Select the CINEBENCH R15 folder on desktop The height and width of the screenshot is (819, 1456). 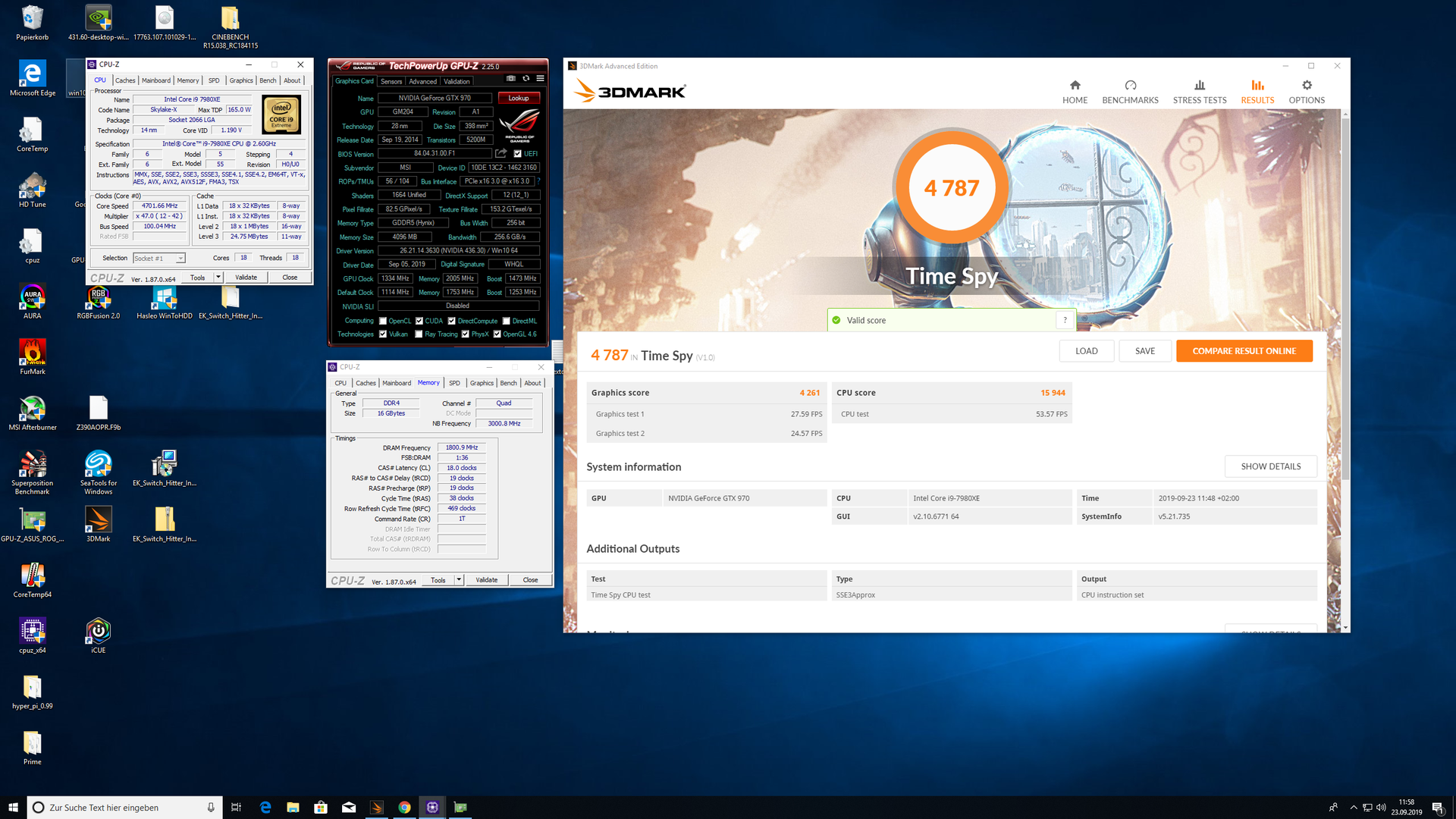pyautogui.click(x=231, y=27)
